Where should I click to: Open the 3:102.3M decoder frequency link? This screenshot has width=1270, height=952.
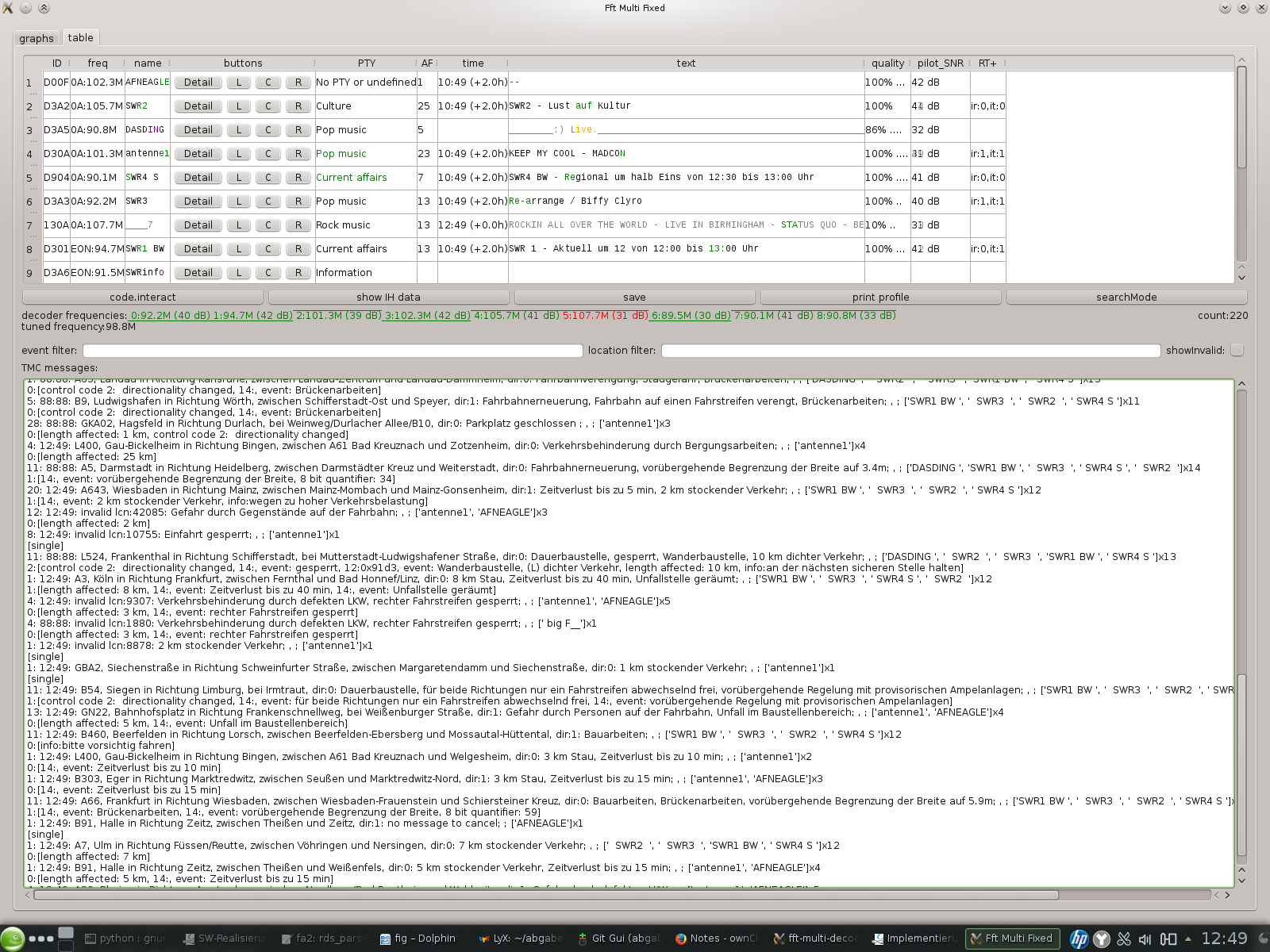[x=426, y=315]
